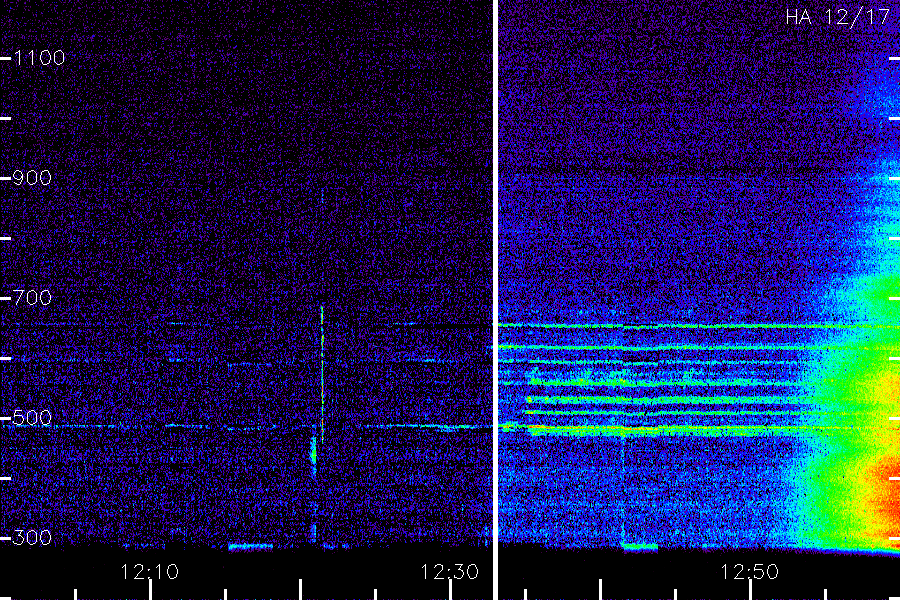Click the 700 frequency axis label
900x600 pixels.
coord(32,298)
